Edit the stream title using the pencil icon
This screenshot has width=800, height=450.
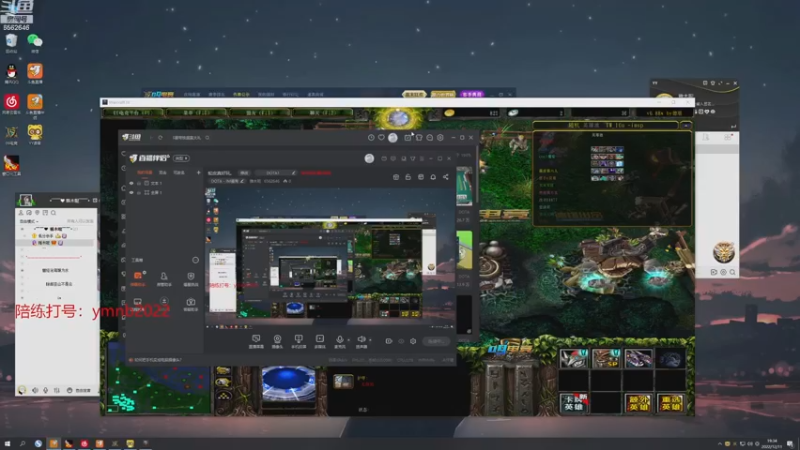[x=293, y=173]
